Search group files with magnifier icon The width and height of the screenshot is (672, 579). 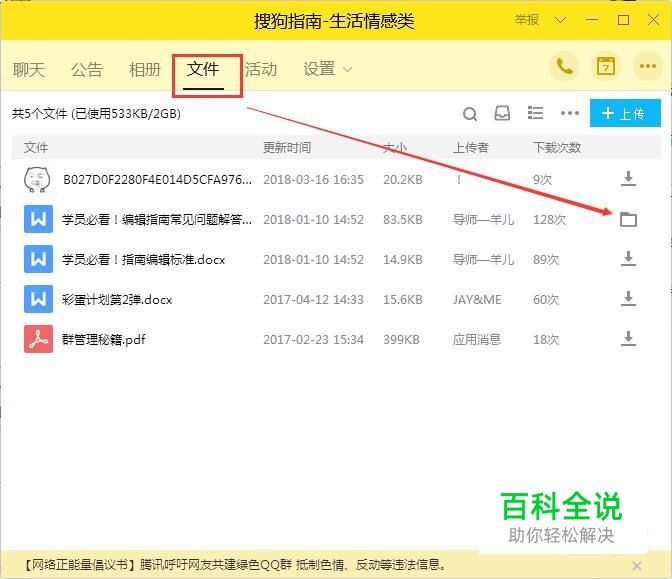(x=470, y=114)
